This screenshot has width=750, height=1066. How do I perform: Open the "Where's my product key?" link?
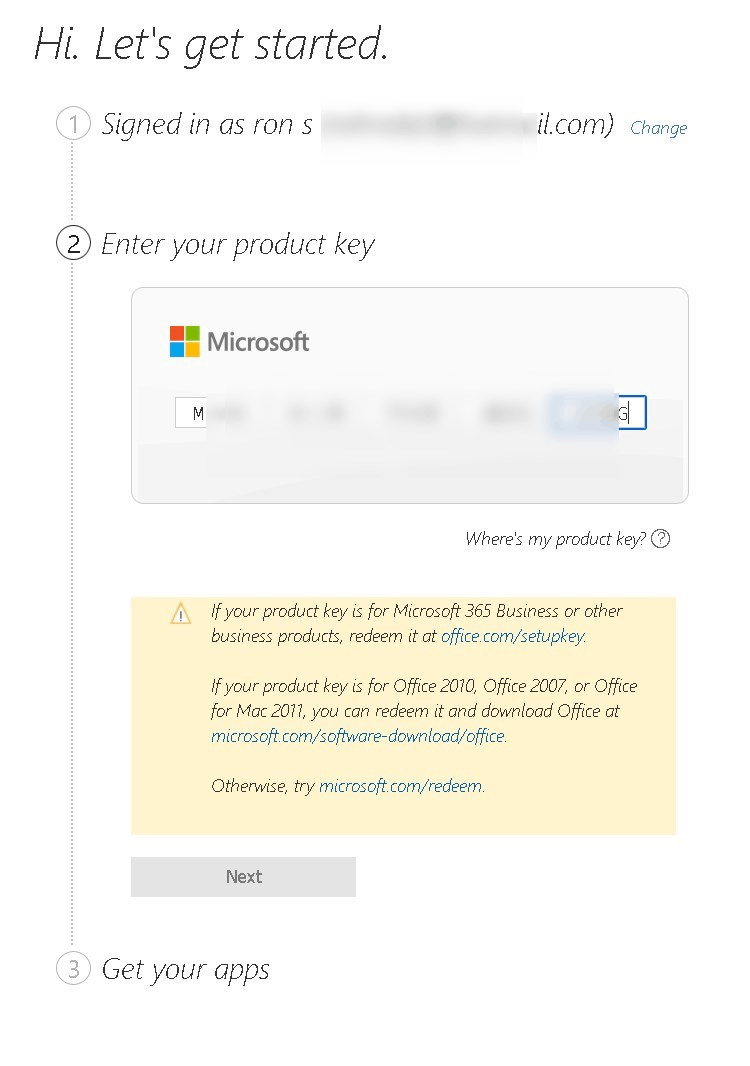(x=555, y=539)
